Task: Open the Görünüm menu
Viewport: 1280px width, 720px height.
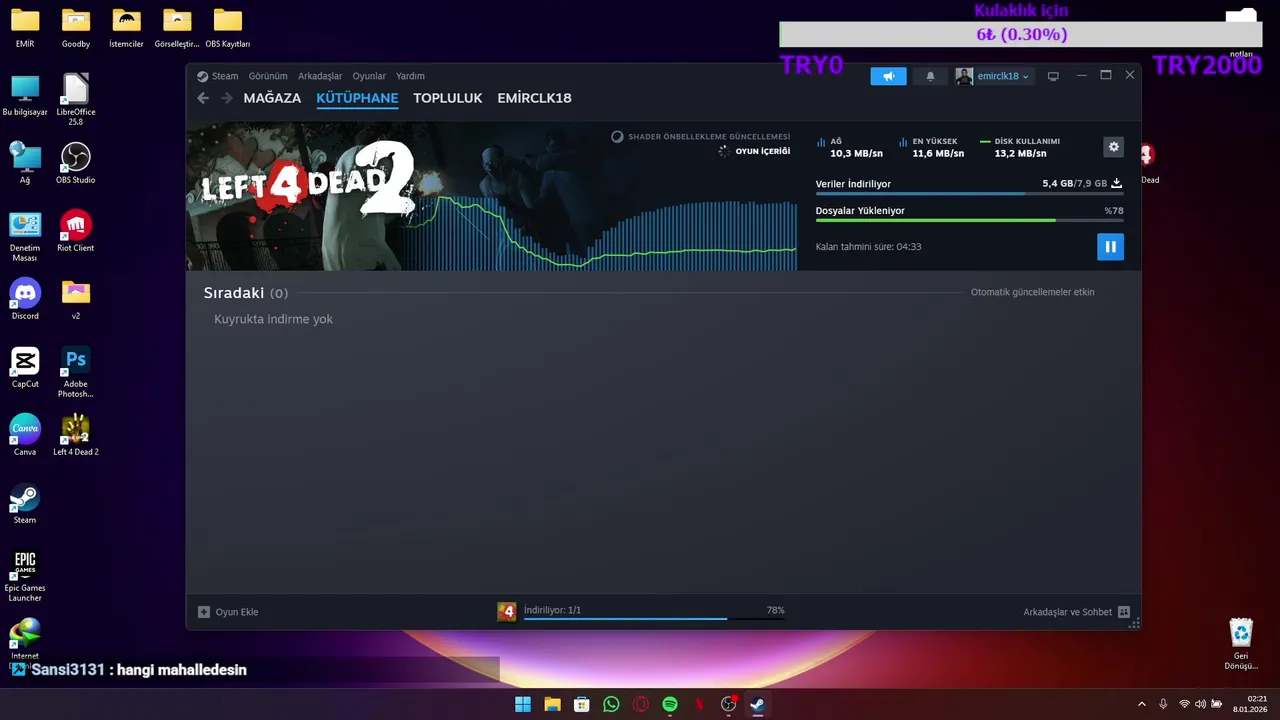Action: (268, 76)
